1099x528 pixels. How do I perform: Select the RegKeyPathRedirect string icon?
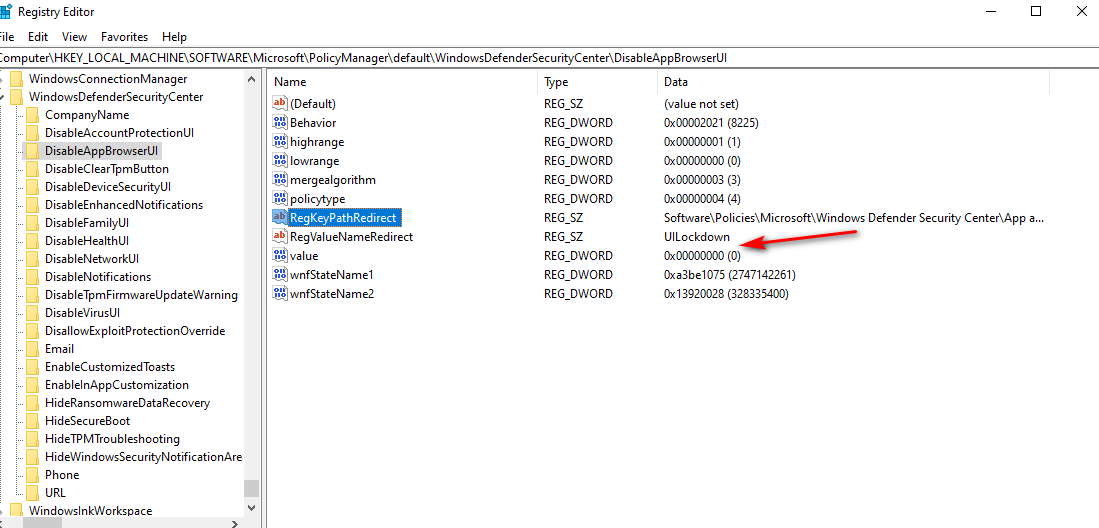pos(280,217)
